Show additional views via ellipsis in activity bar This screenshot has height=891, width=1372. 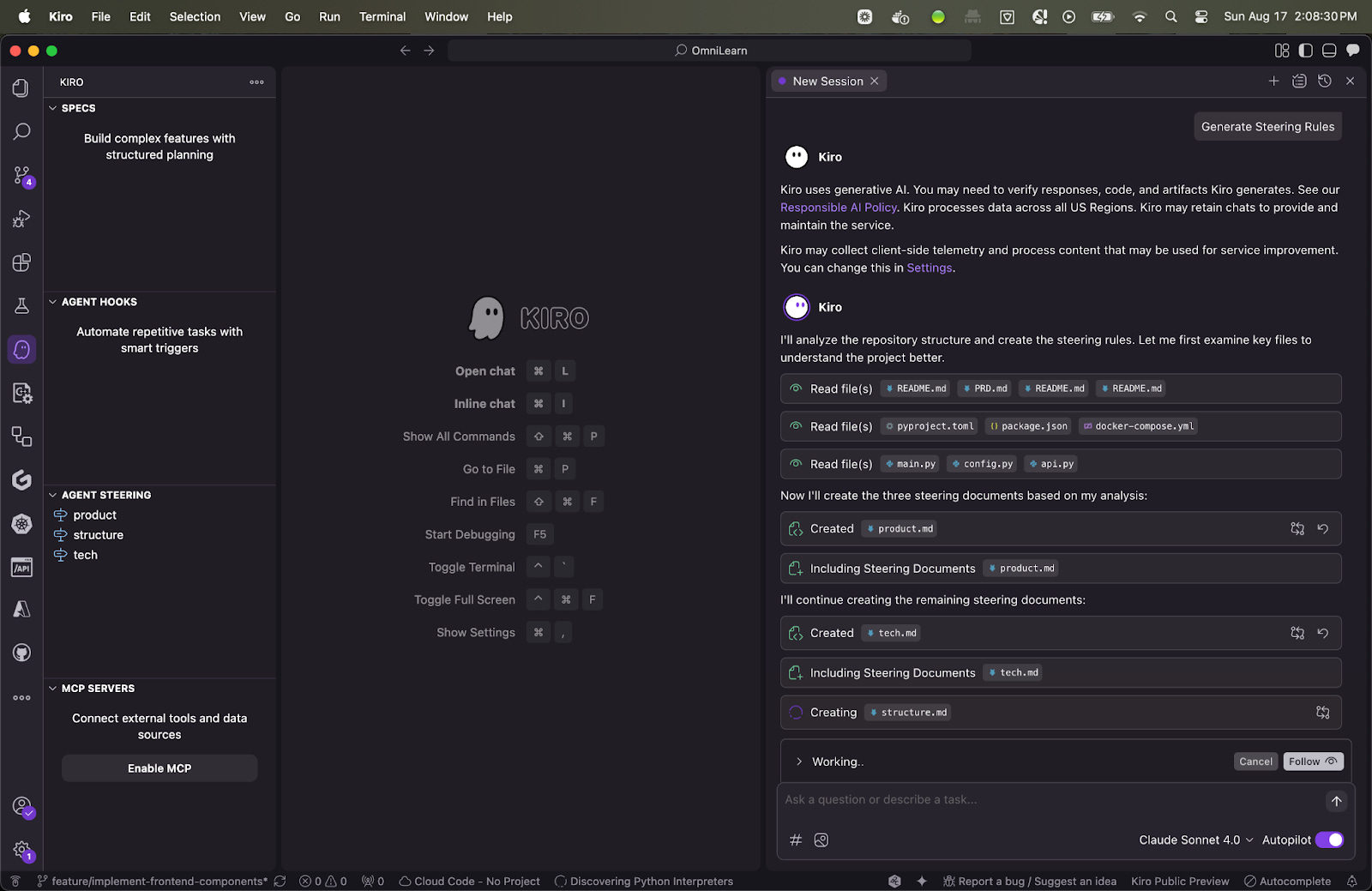[x=21, y=697]
